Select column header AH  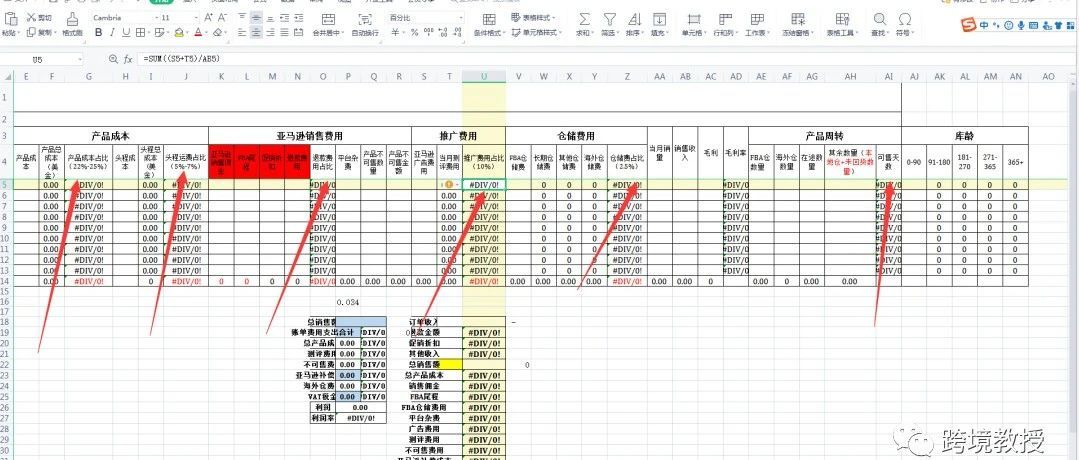(850, 76)
